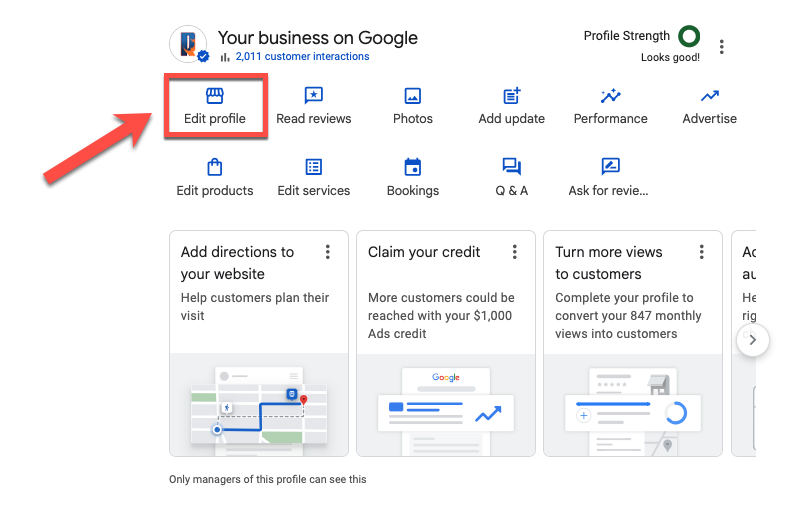Click the business profile logo avatar
The image size is (809, 511).
[x=188, y=44]
